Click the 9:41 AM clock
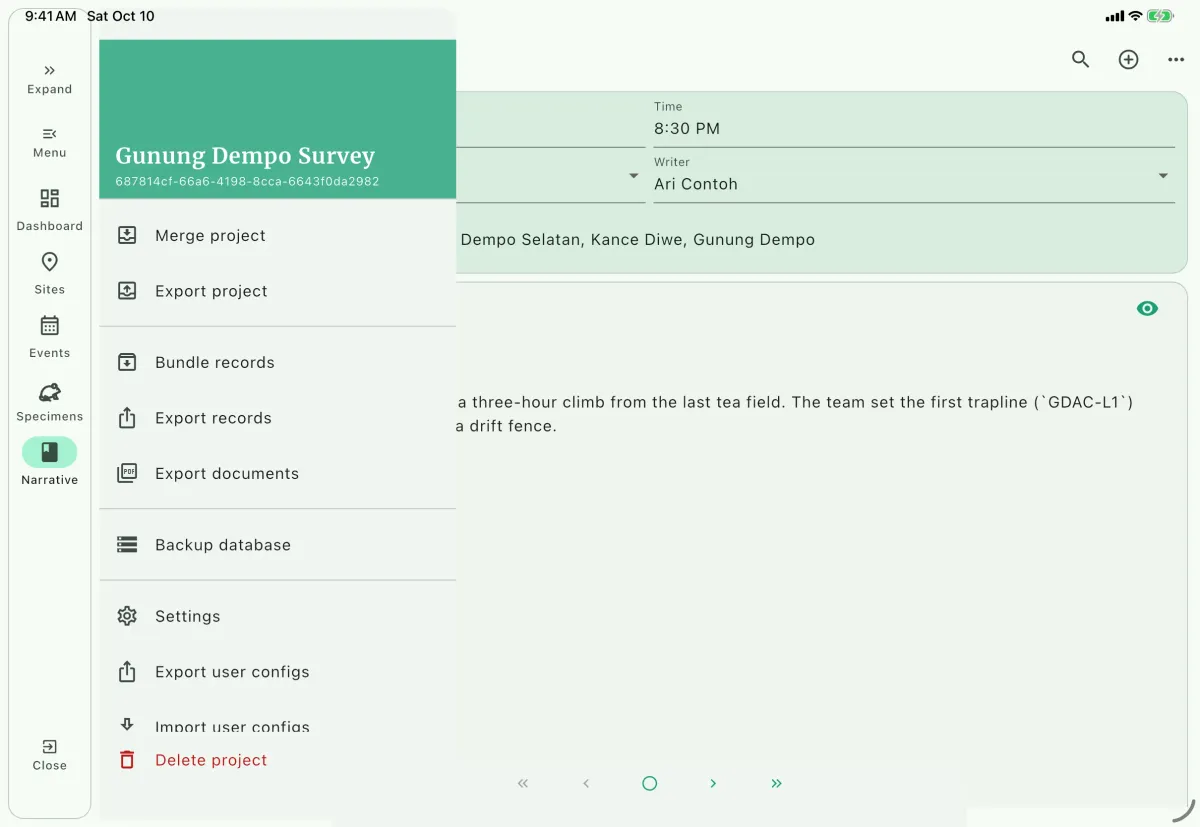The image size is (1200, 827). point(50,16)
